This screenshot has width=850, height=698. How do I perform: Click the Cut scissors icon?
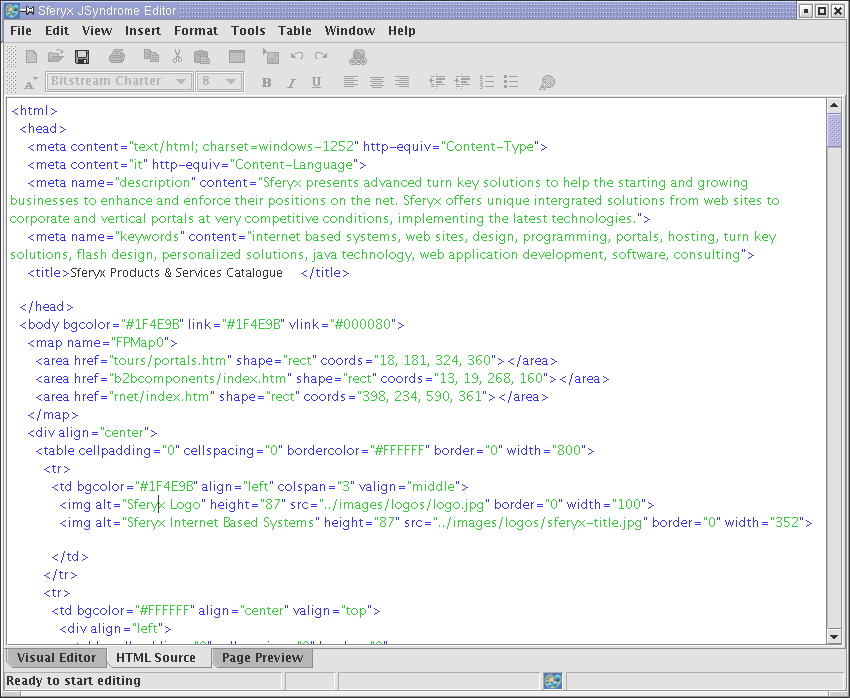coord(177,56)
